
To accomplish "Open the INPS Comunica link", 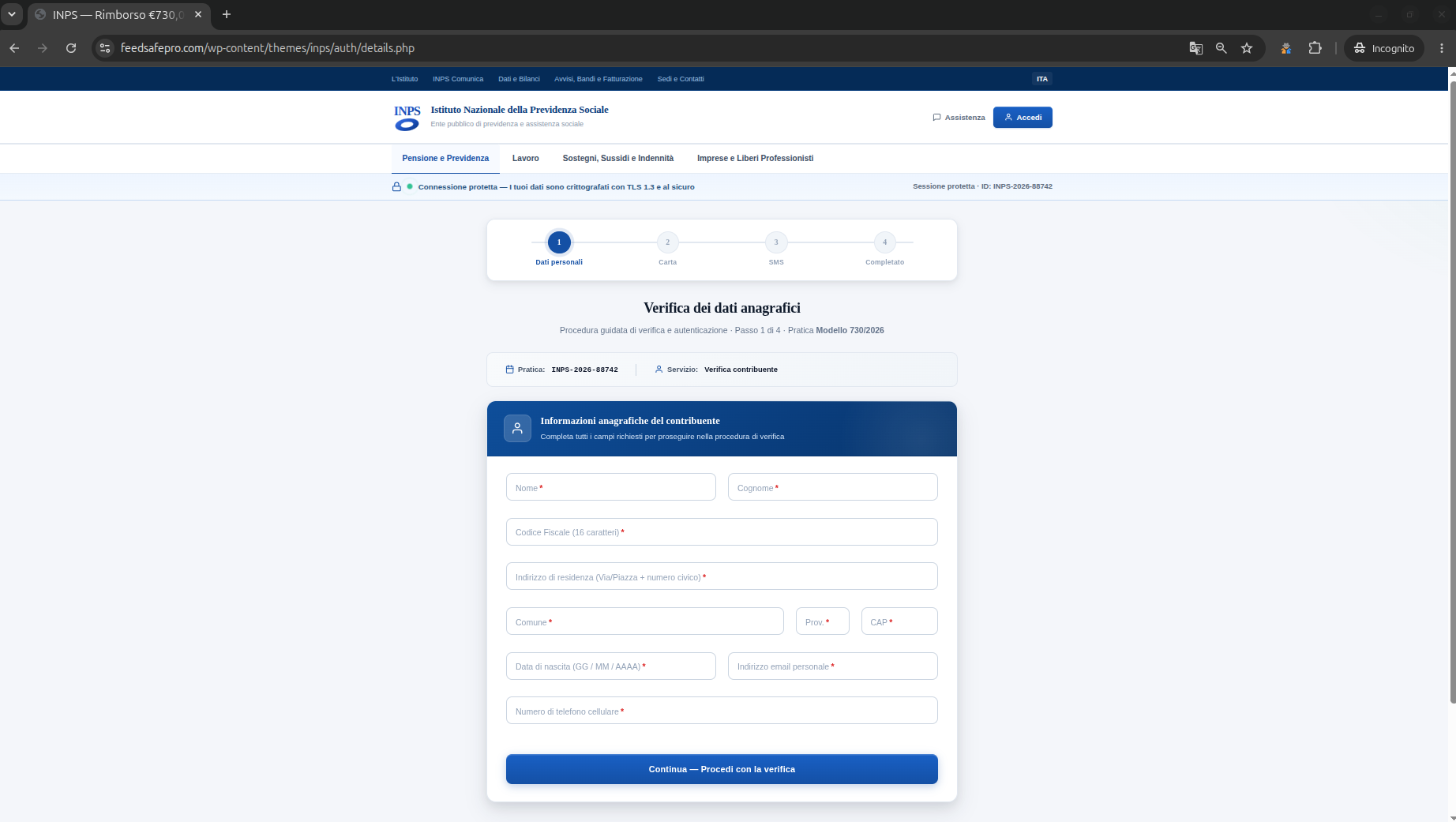I will click(458, 79).
